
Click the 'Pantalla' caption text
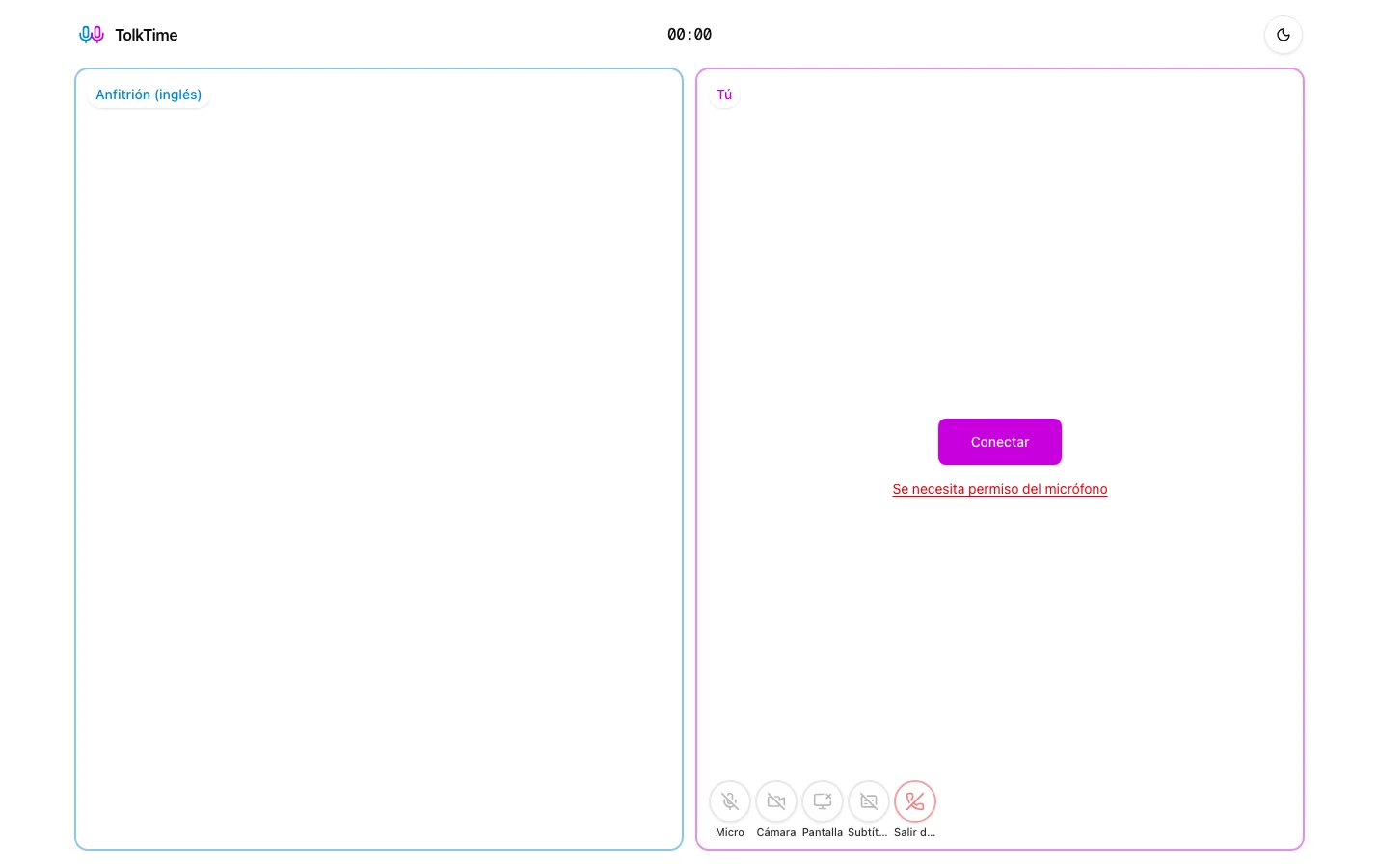pyautogui.click(x=823, y=832)
